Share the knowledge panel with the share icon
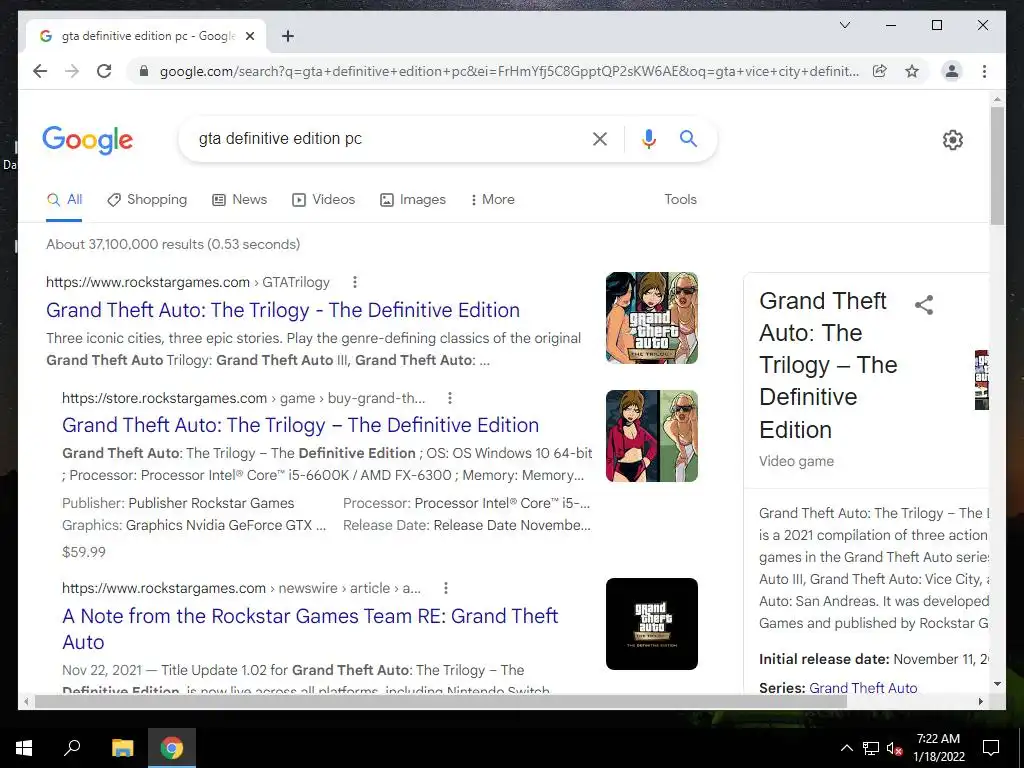 coord(923,304)
